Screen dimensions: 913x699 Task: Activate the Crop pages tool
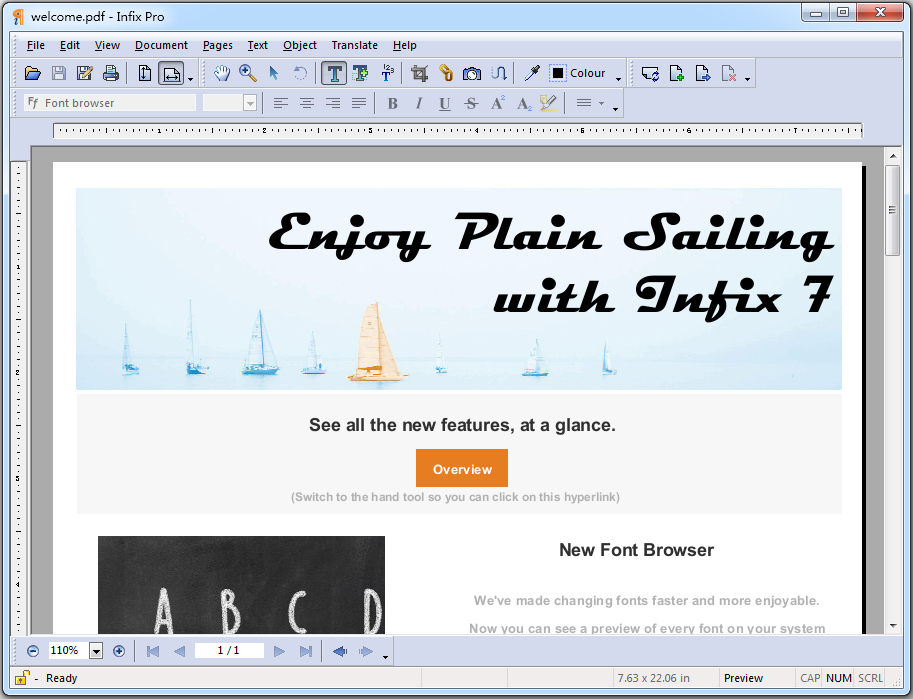(x=419, y=72)
